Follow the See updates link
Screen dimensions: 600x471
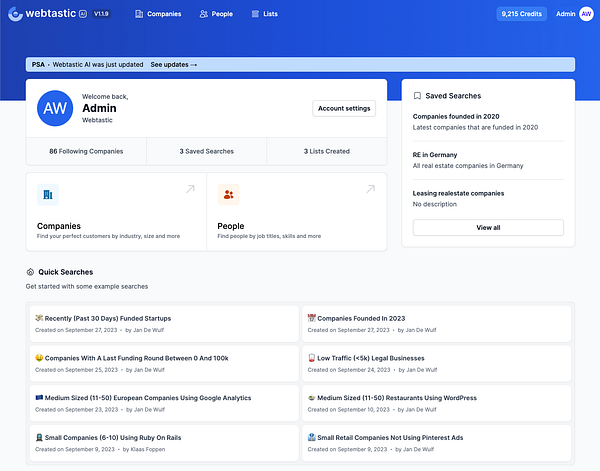pos(174,65)
